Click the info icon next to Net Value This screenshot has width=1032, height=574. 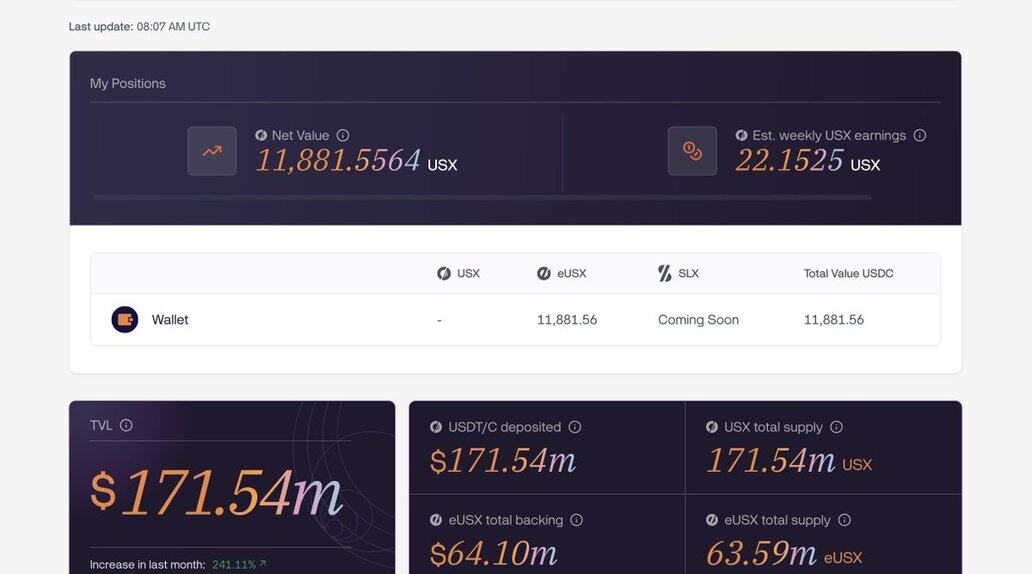coord(343,135)
